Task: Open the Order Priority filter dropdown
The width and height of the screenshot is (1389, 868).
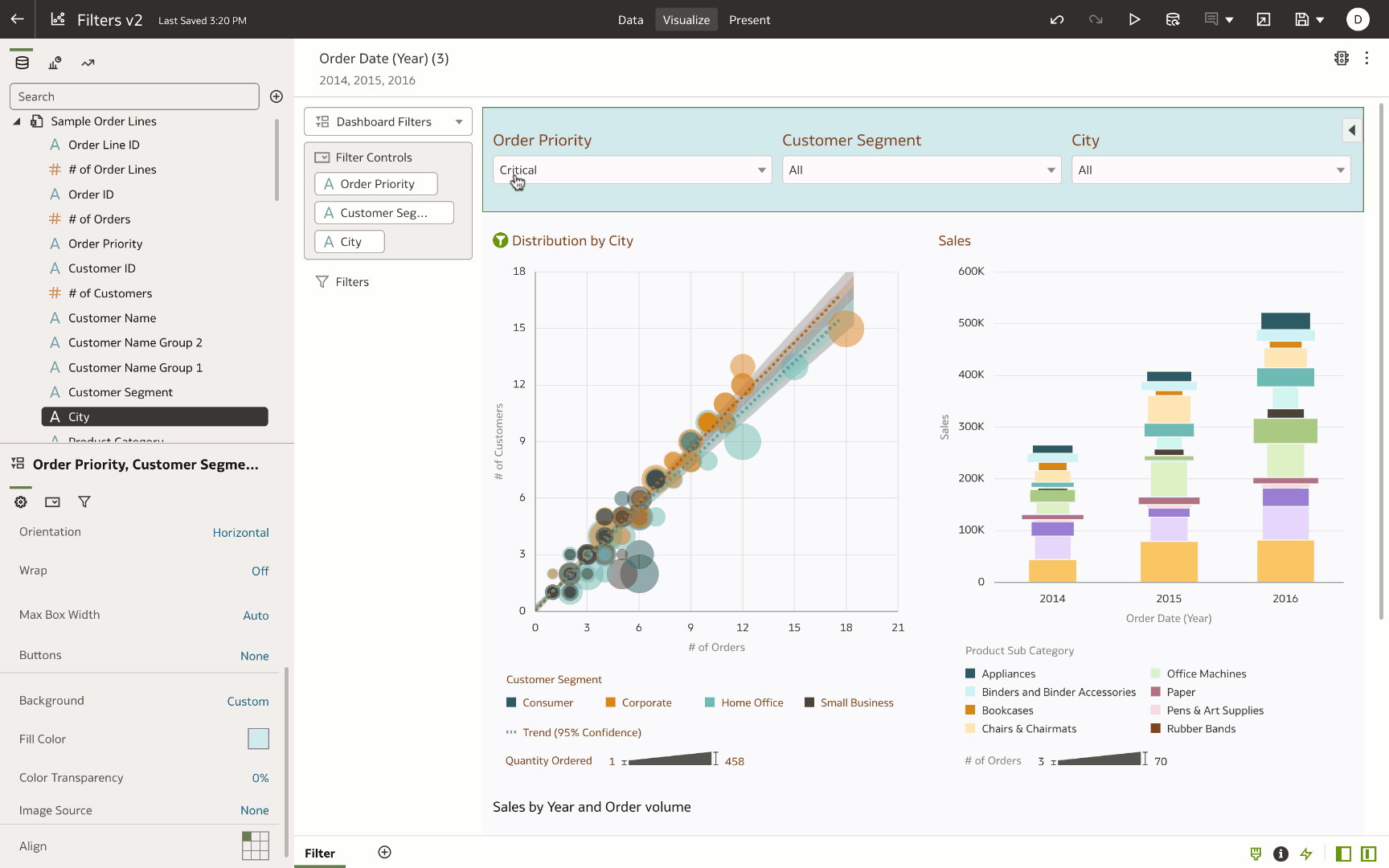Action: coord(632,170)
